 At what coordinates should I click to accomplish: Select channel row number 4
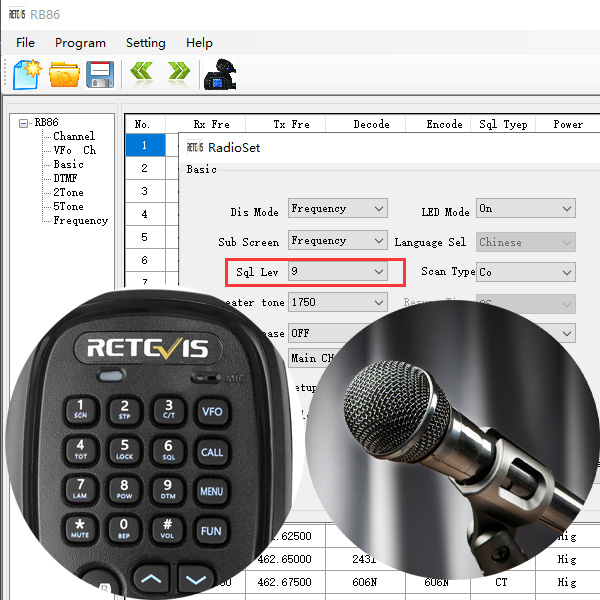click(145, 214)
